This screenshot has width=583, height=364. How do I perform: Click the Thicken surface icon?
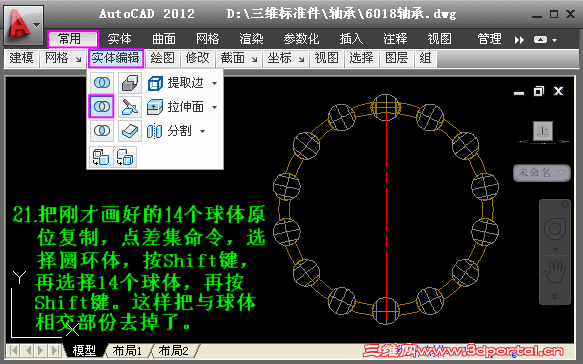click(130, 131)
